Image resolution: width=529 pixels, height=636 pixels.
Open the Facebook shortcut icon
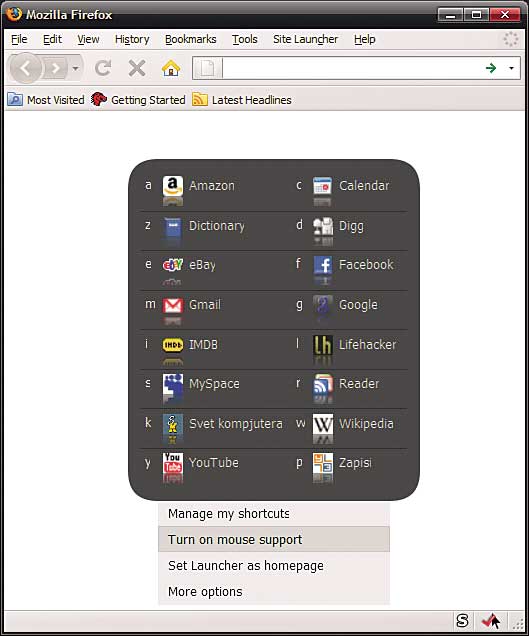[x=323, y=265]
